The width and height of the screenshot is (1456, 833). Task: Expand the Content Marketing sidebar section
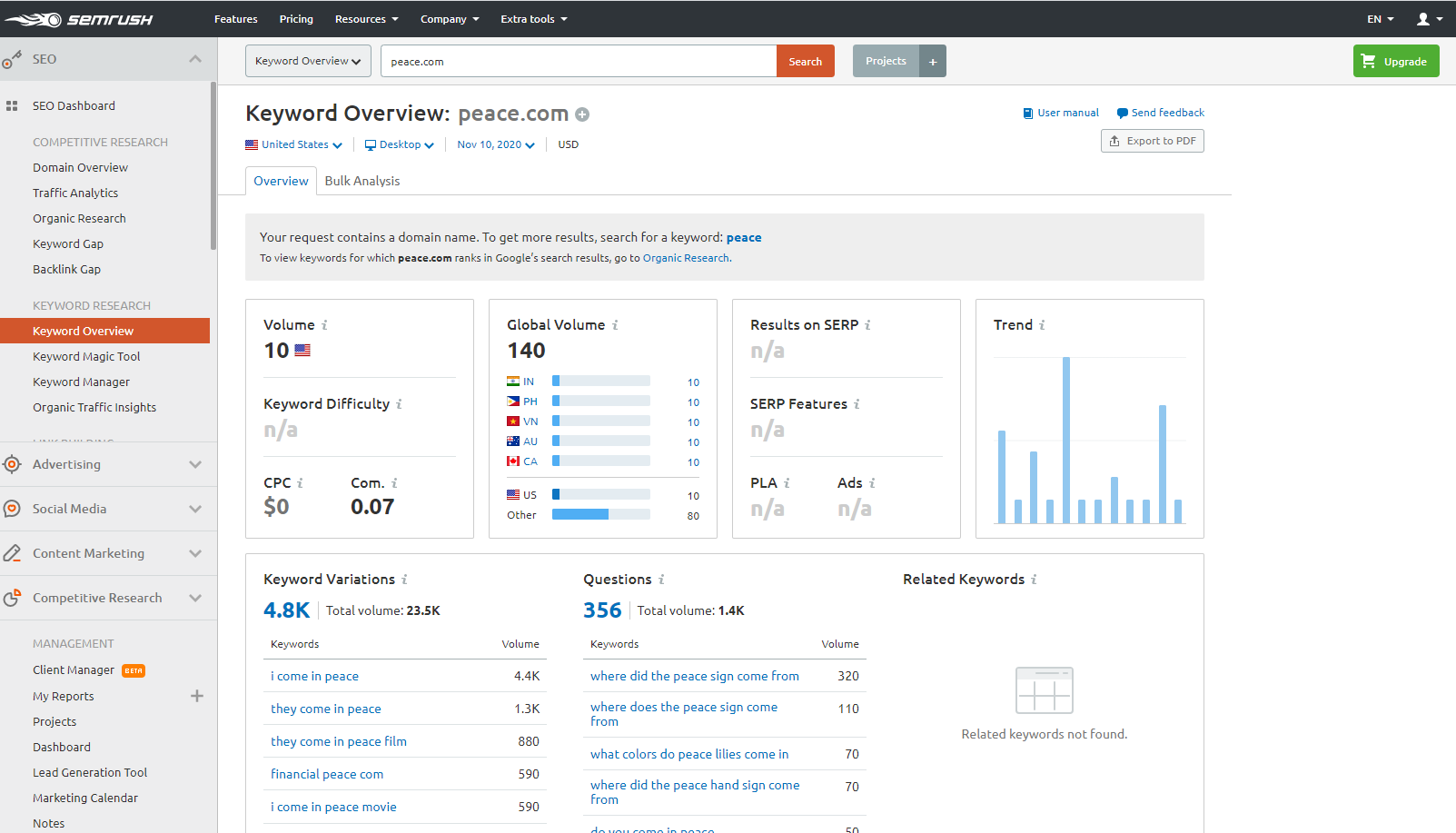pos(195,553)
